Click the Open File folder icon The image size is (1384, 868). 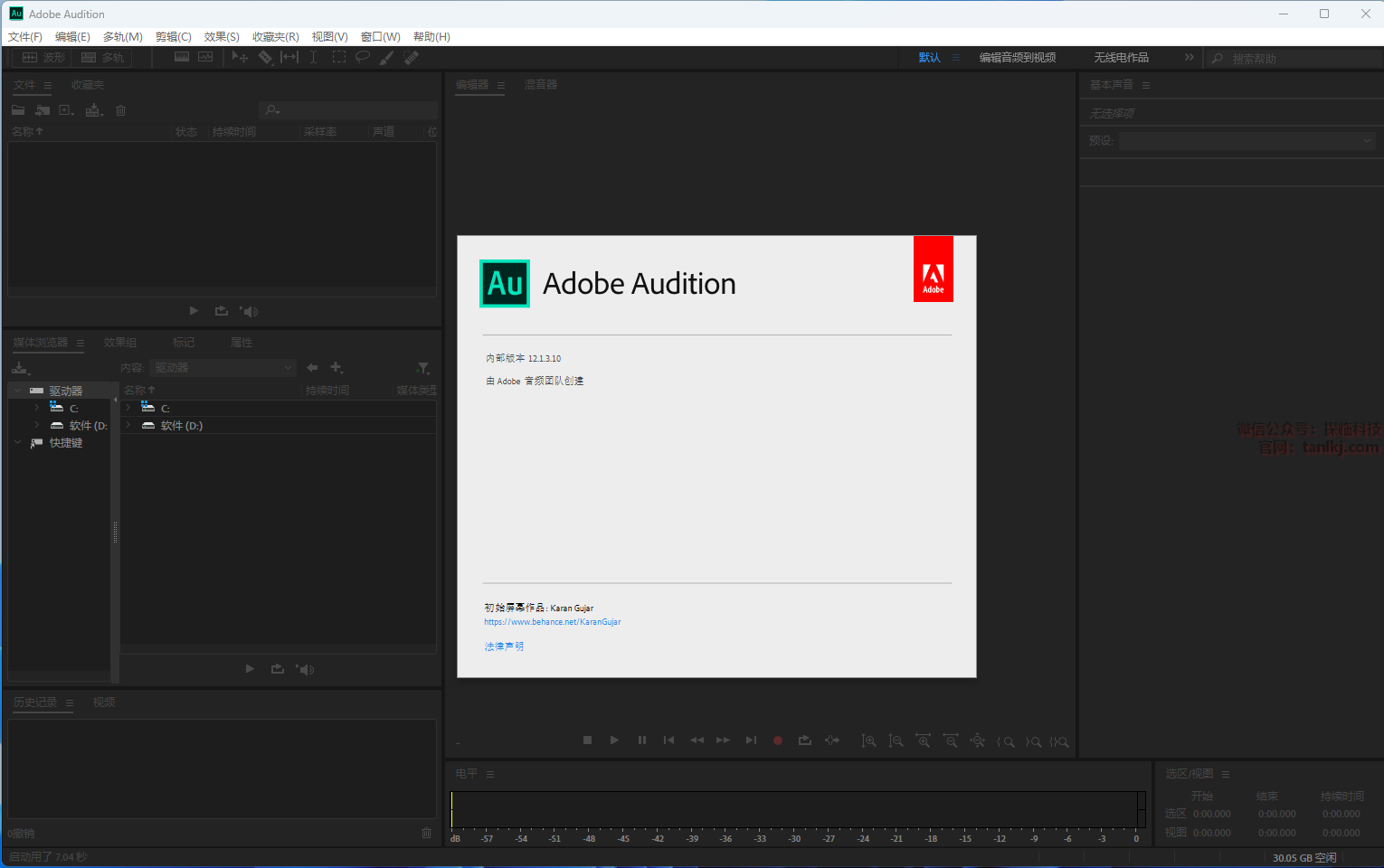18,110
